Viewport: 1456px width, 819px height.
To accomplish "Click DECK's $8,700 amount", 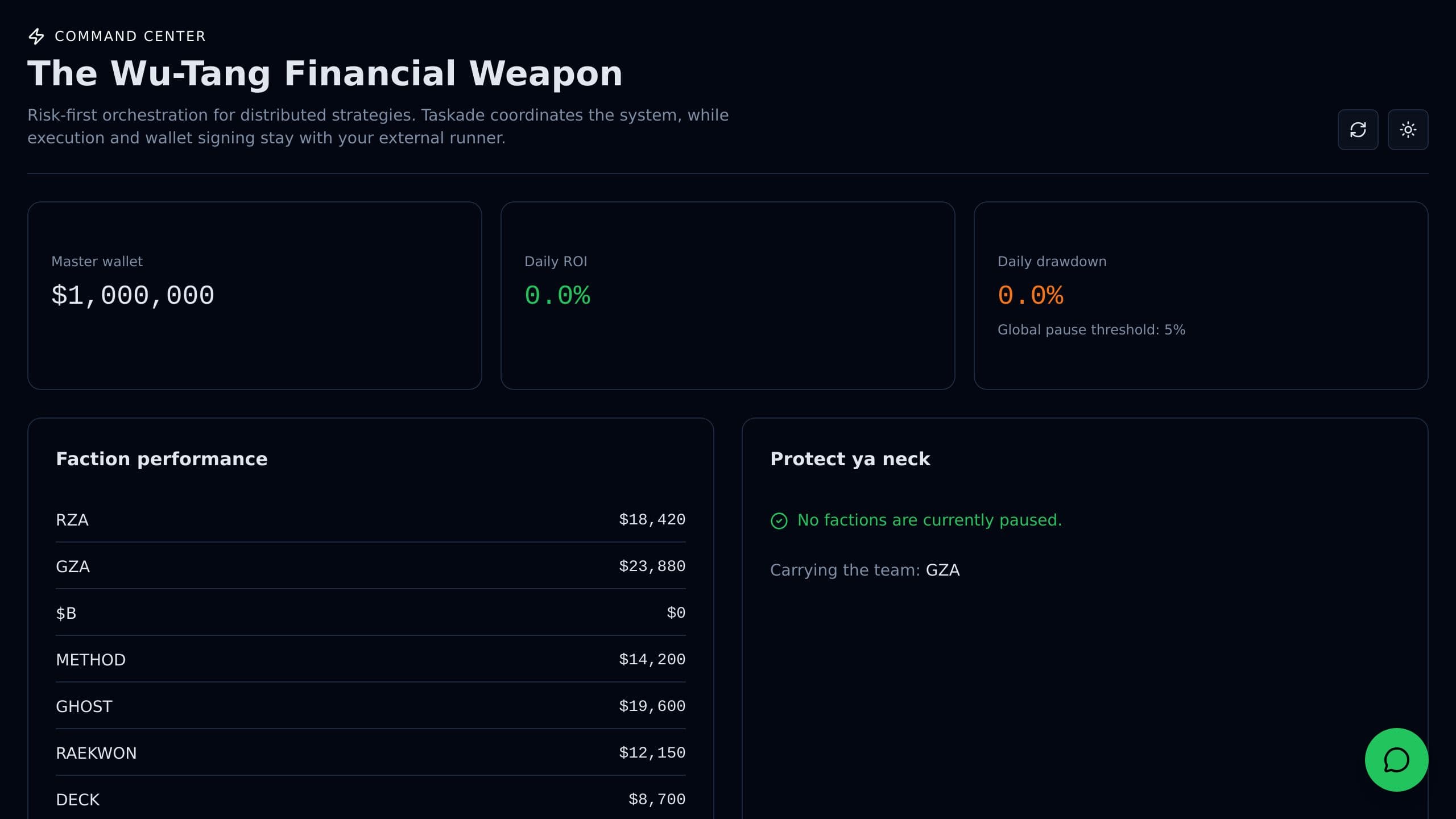I will [657, 800].
